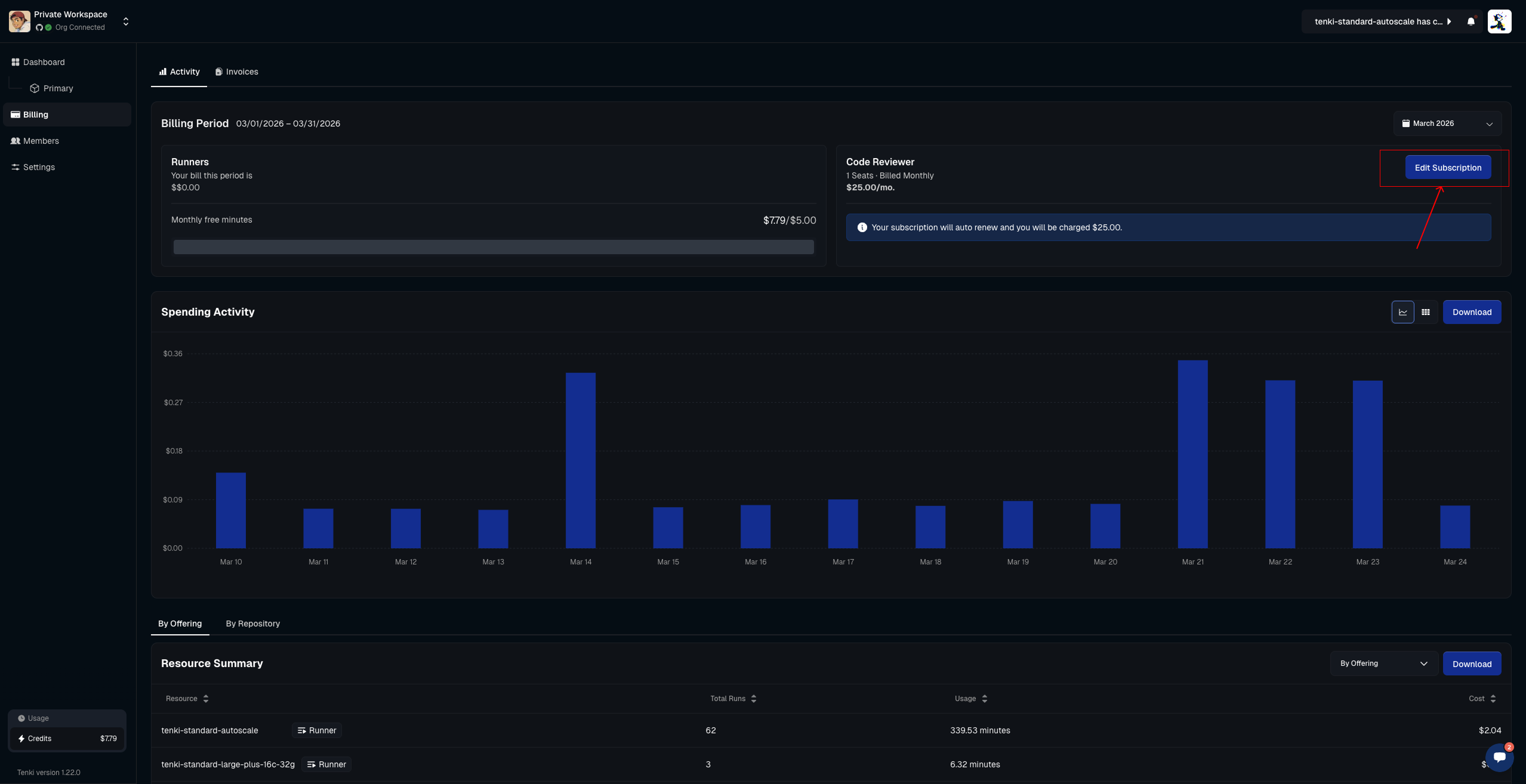Click the info icon in renewal notice
Screen dimensions: 1526x784
click(862, 227)
